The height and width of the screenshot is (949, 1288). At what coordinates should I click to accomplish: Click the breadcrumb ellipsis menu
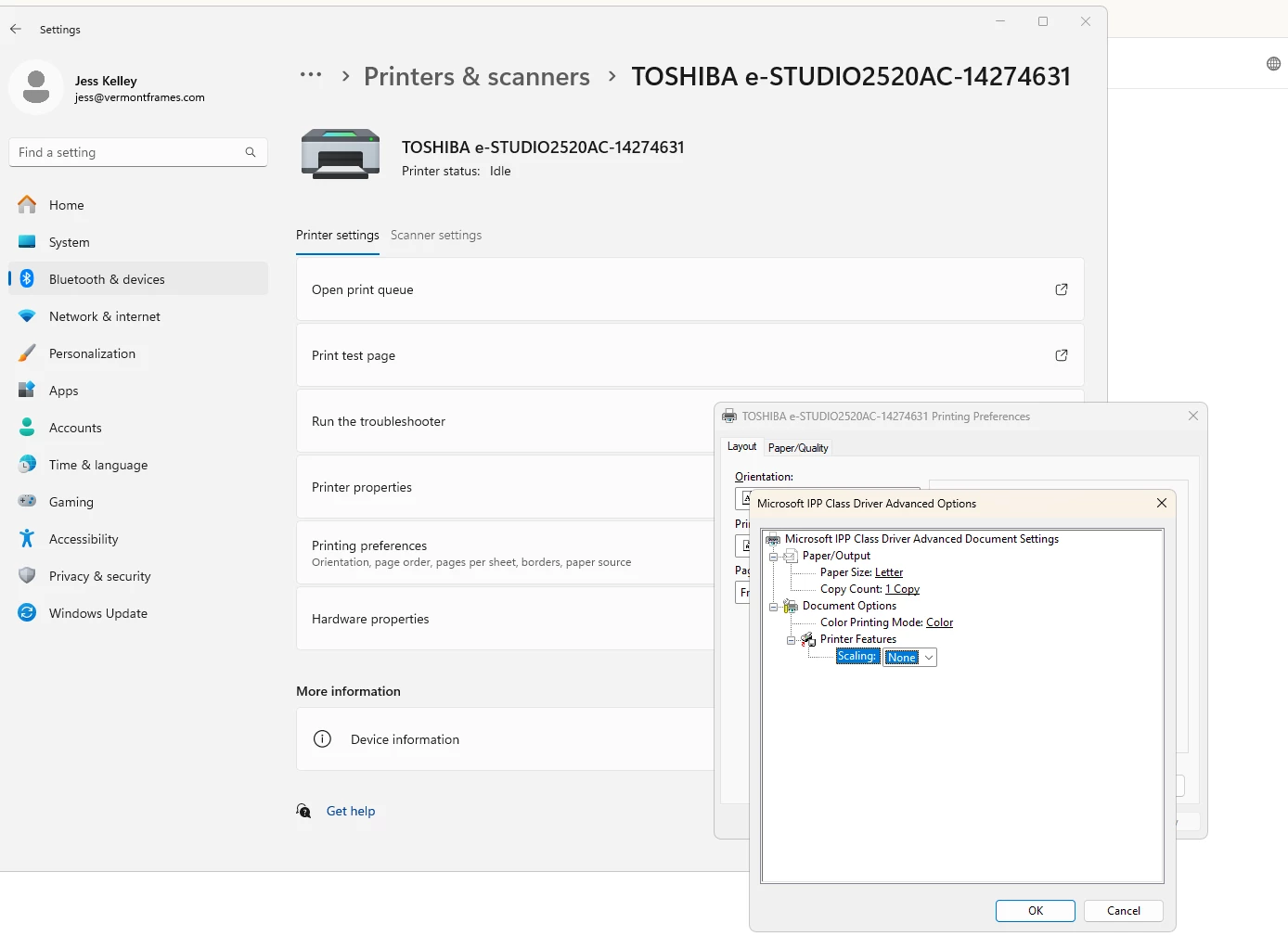311,75
